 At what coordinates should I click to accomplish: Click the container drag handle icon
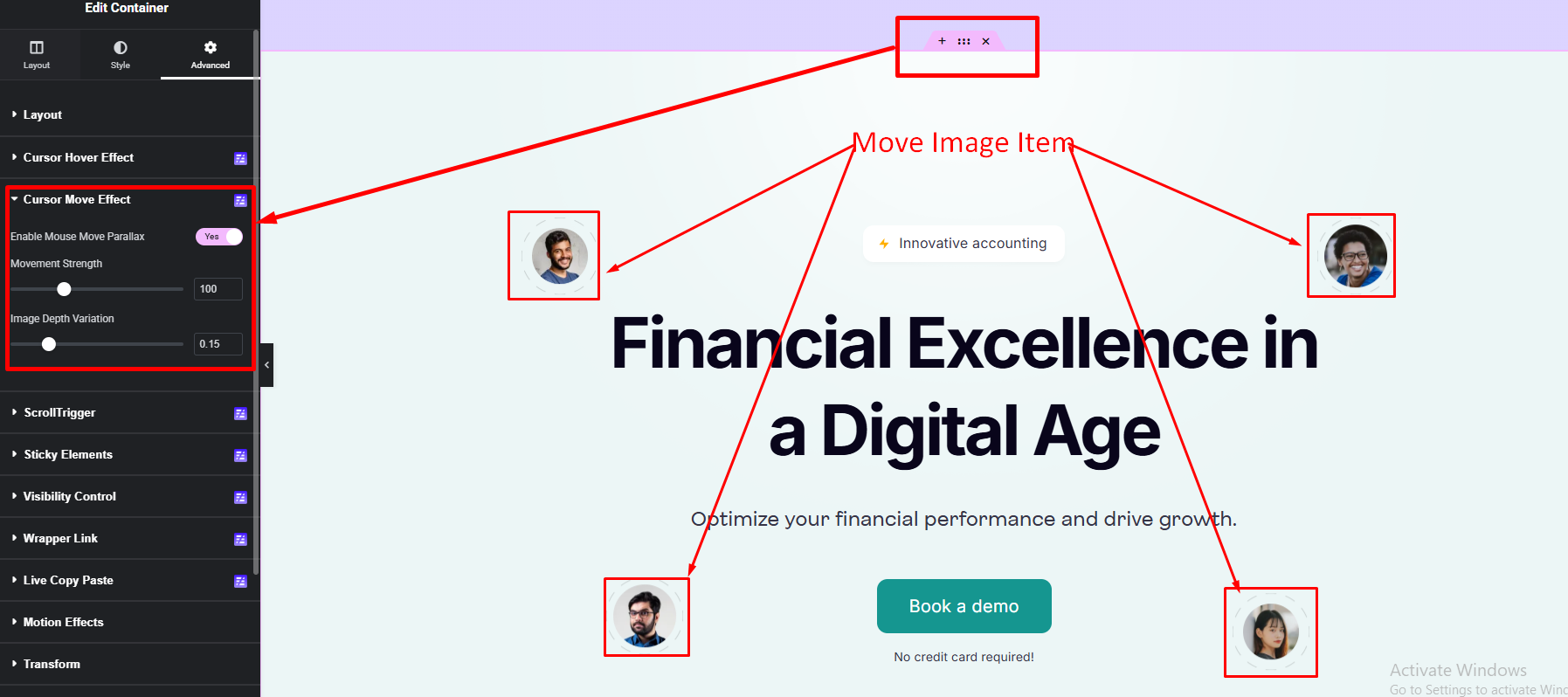click(964, 41)
